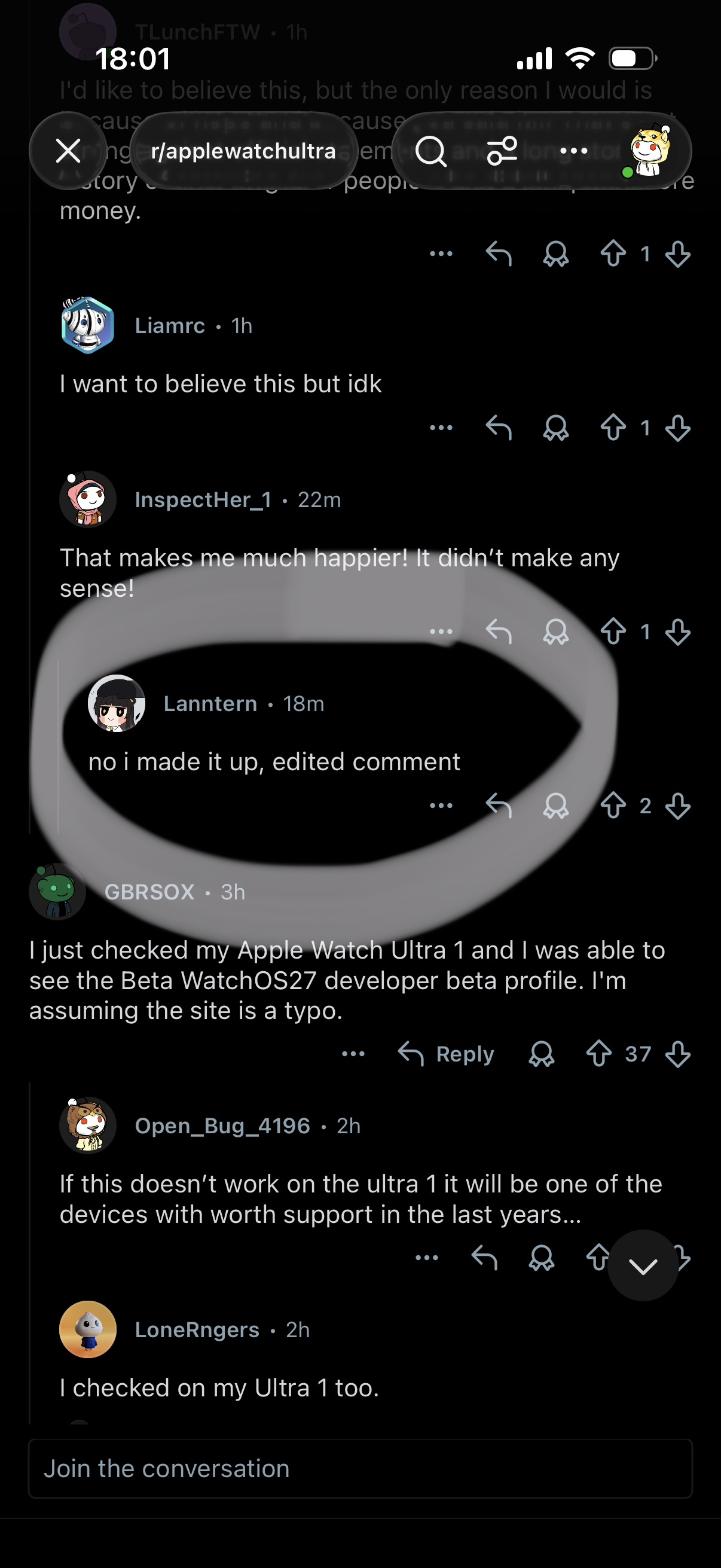
Task: Give an award to GBRSOX's comment
Action: coord(542,1054)
